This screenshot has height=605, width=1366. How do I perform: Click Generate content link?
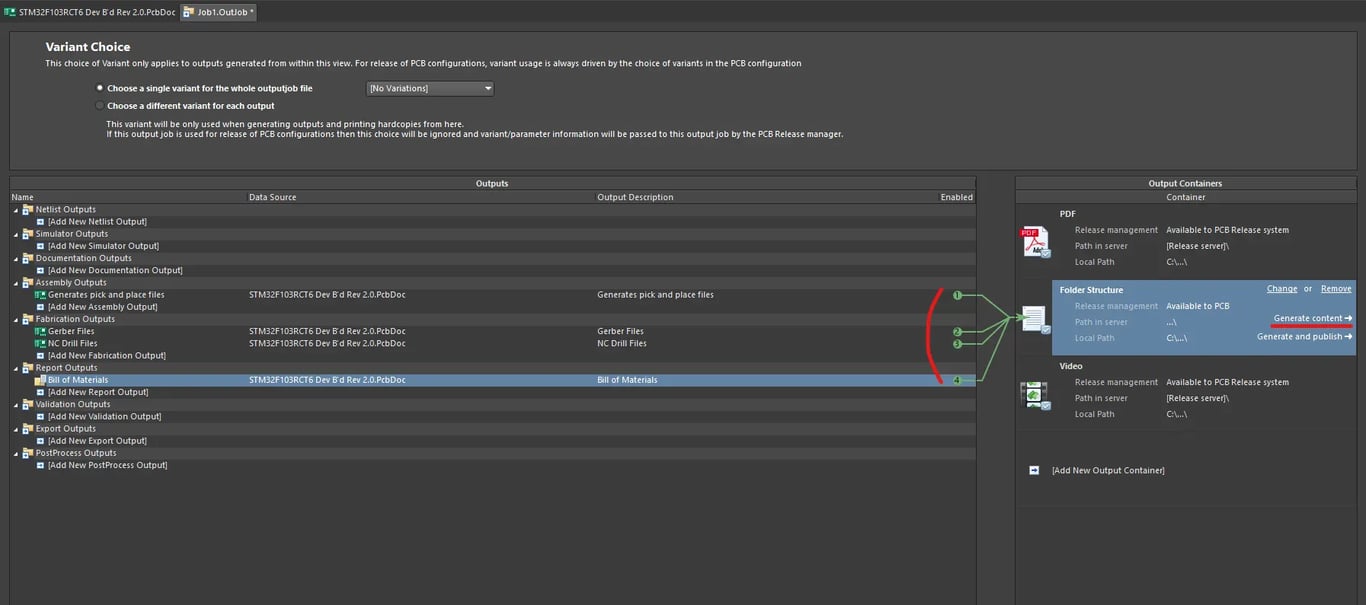click(x=1312, y=319)
